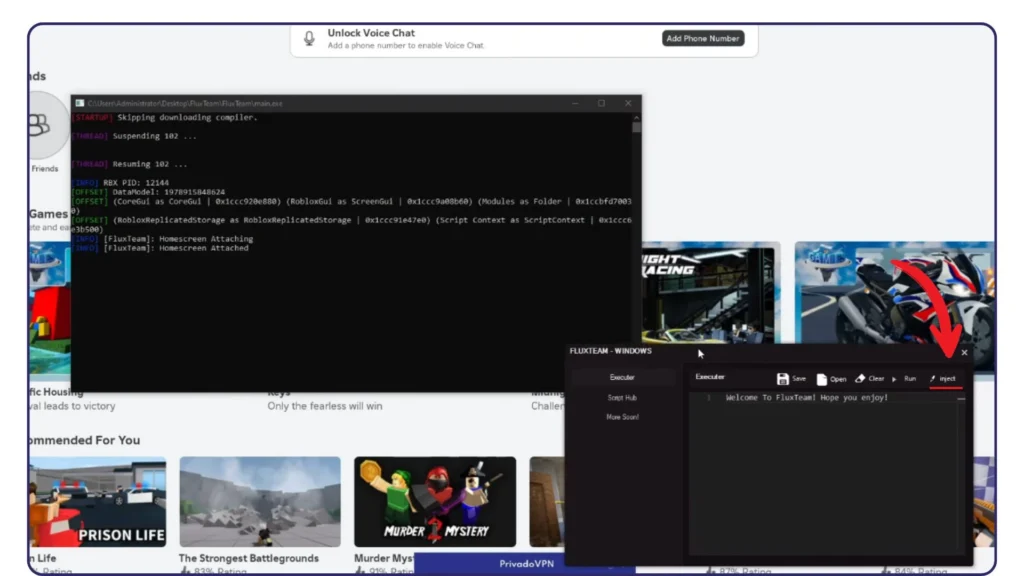Click 'Only the fearless will win' caption
Viewport: 1024px width, 576px height.
pyautogui.click(x=325, y=406)
